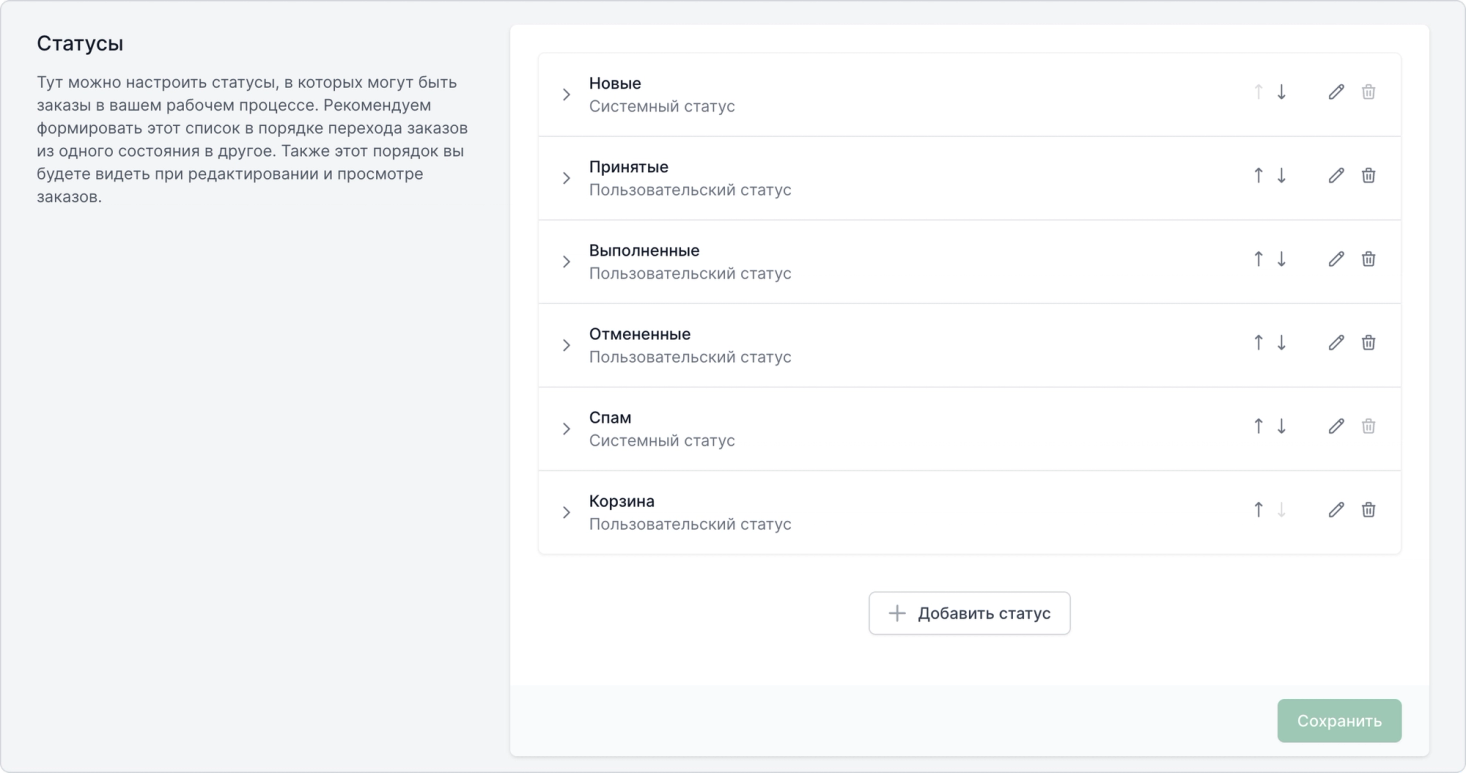Edit the Спам status

1336,426
